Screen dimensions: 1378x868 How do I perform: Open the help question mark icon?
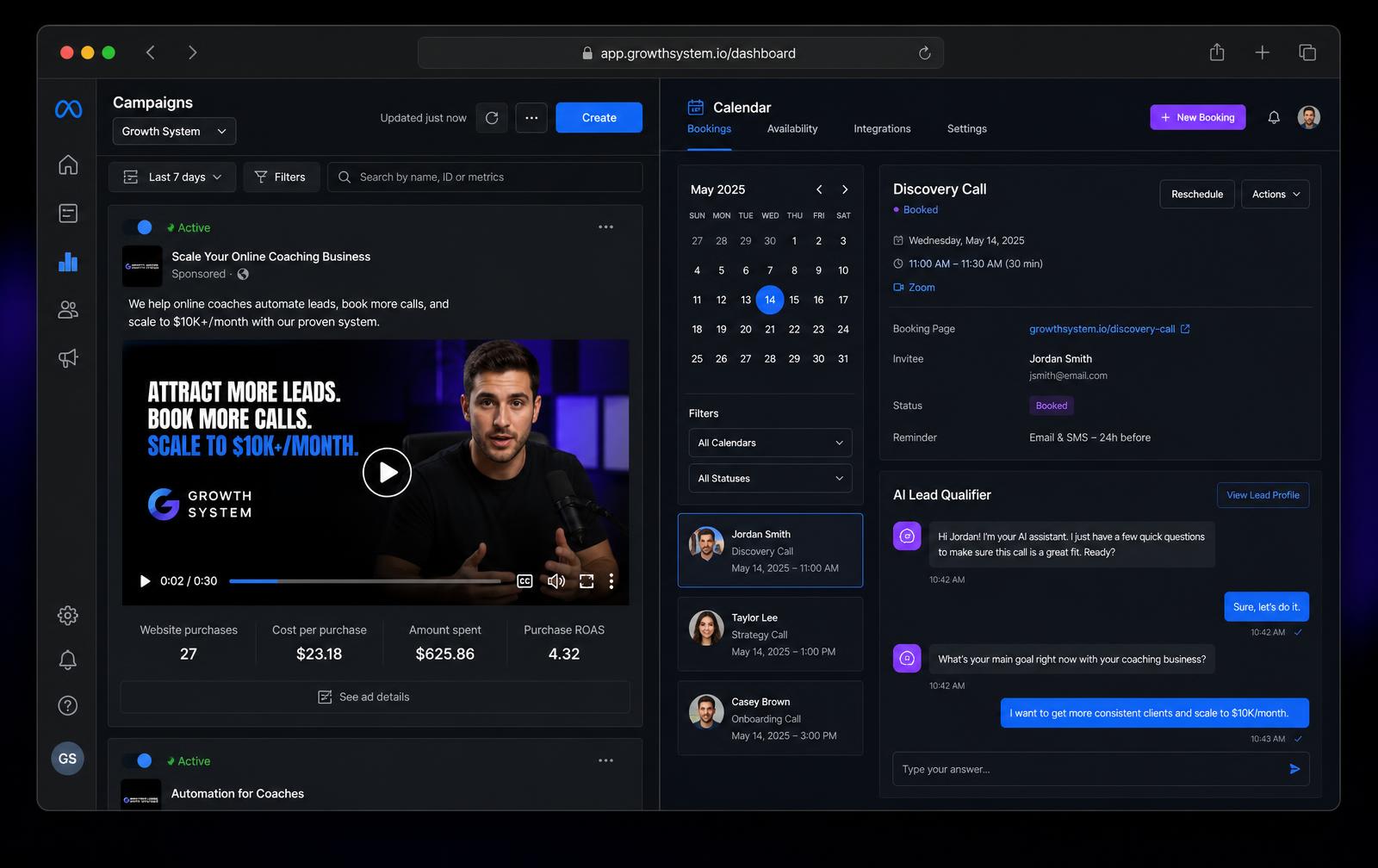coord(68,705)
